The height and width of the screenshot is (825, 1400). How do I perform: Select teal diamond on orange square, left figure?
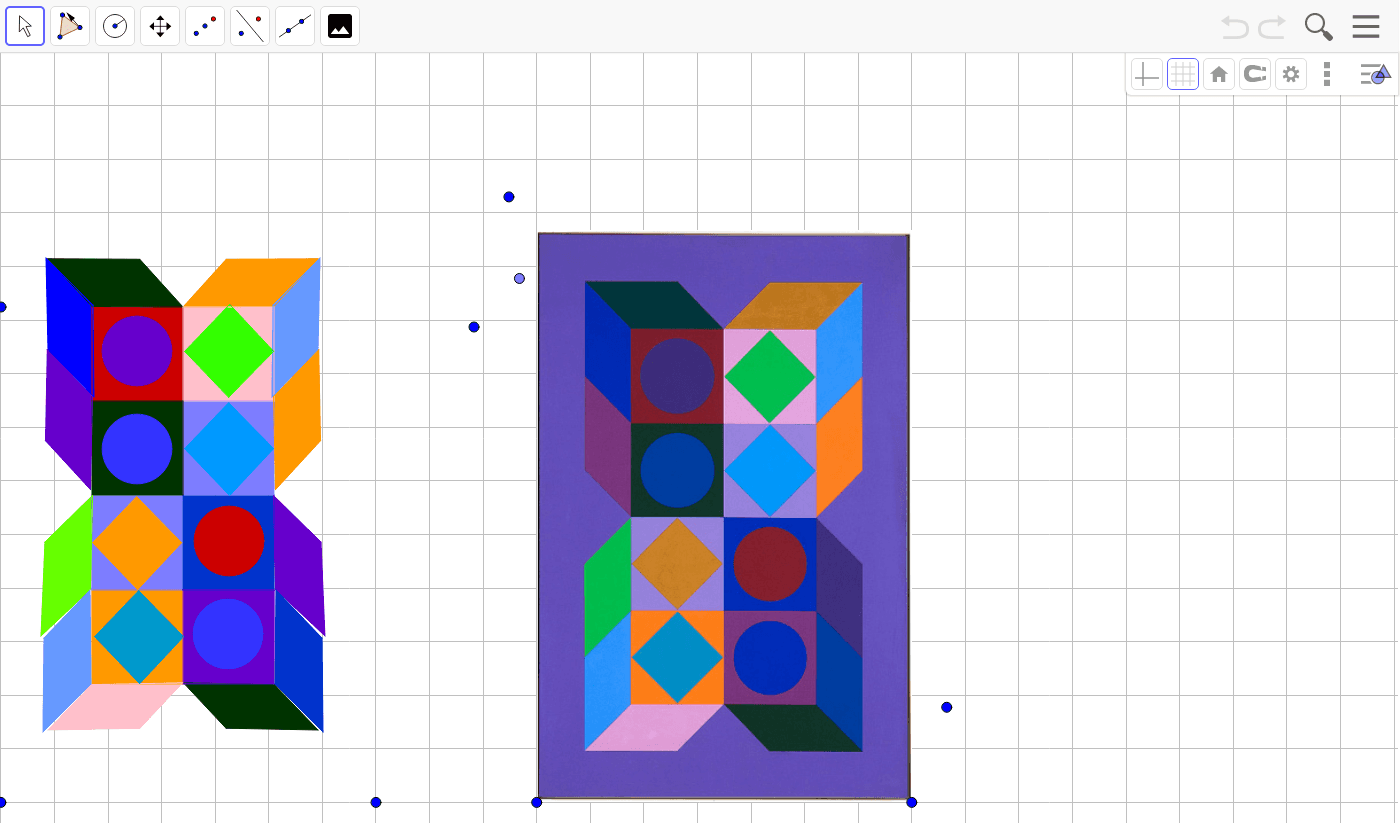pyautogui.click(x=138, y=637)
